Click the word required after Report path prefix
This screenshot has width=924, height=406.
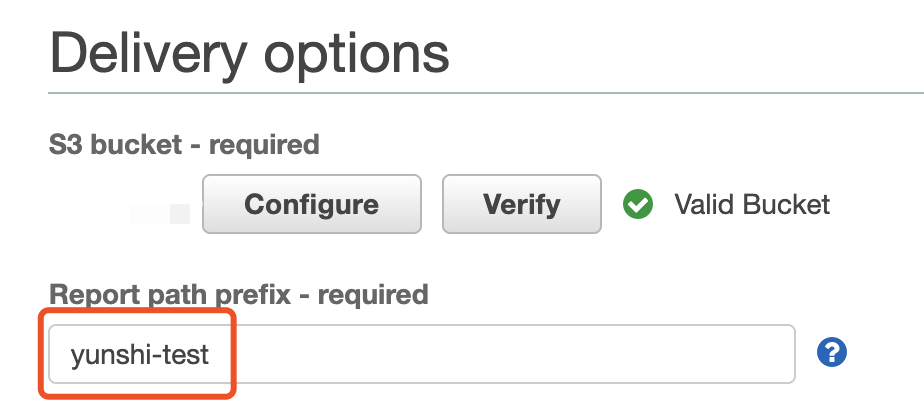(373, 295)
